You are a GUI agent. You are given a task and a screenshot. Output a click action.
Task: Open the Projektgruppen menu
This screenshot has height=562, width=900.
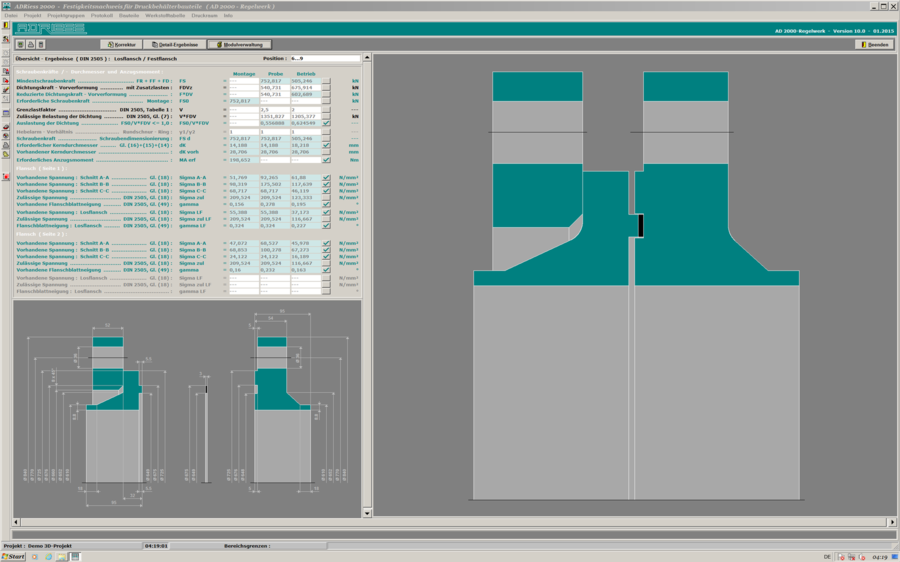click(66, 16)
